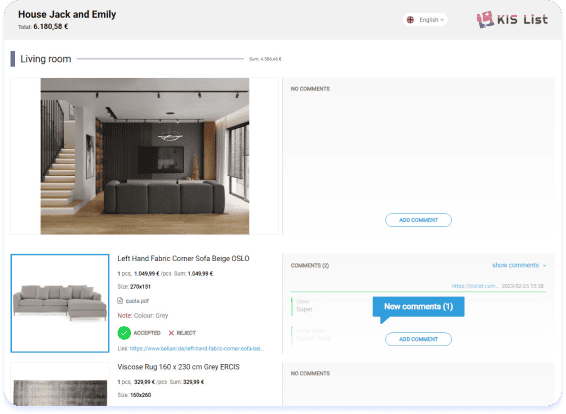Click the KIS List logo icon
This screenshot has height=414, width=566.
pos(485,19)
